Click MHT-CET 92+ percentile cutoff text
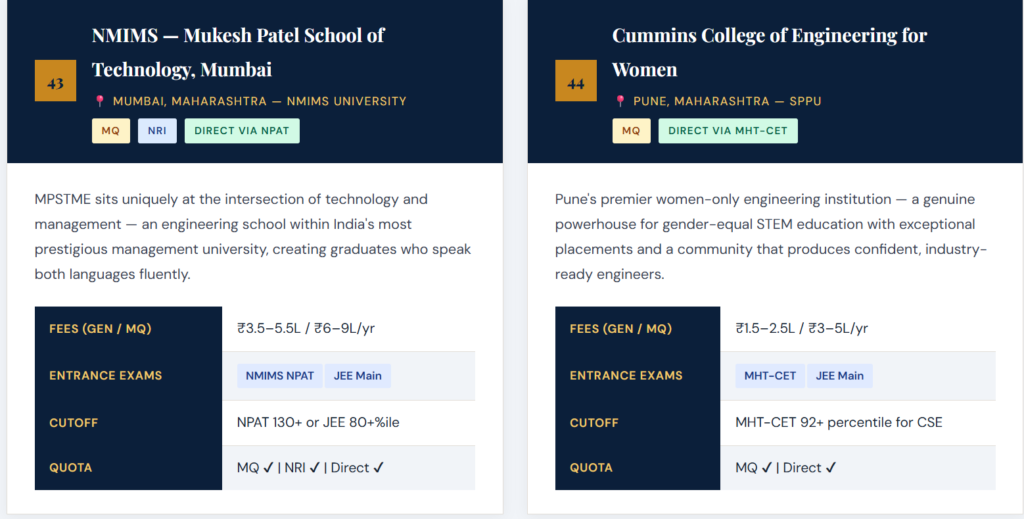The width and height of the screenshot is (1024, 519). pyautogui.click(x=838, y=422)
